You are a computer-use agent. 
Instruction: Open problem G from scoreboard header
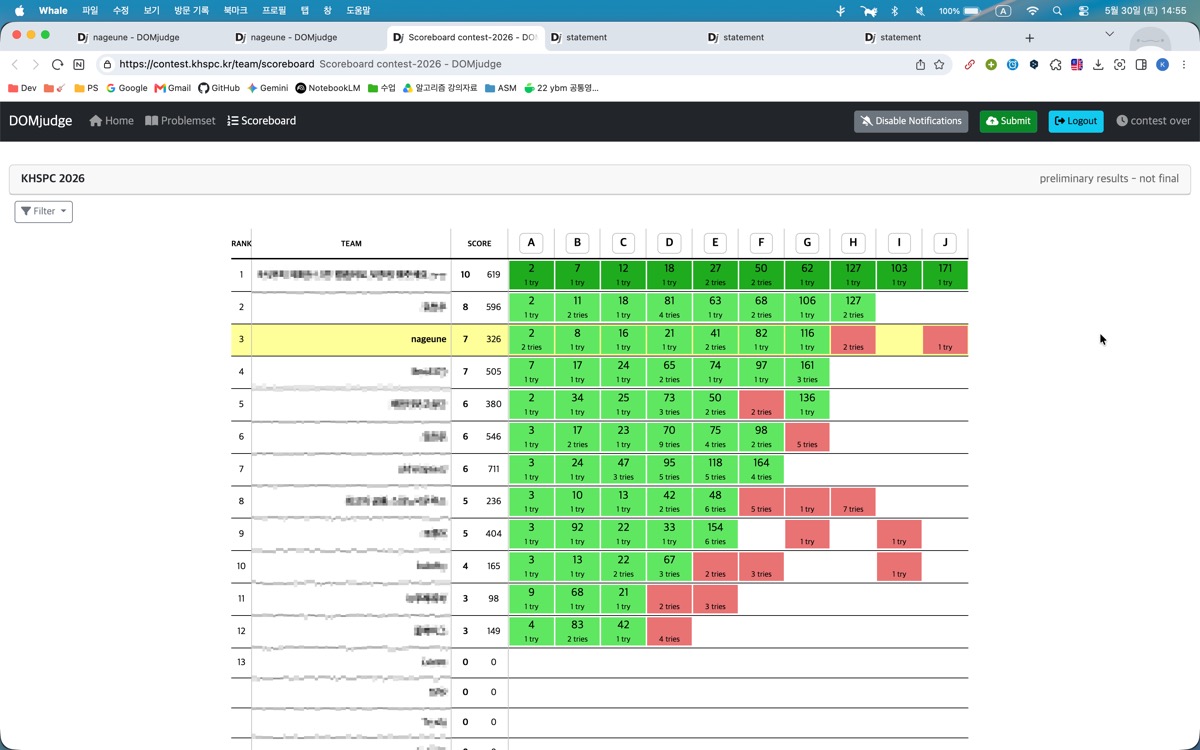[807, 243]
